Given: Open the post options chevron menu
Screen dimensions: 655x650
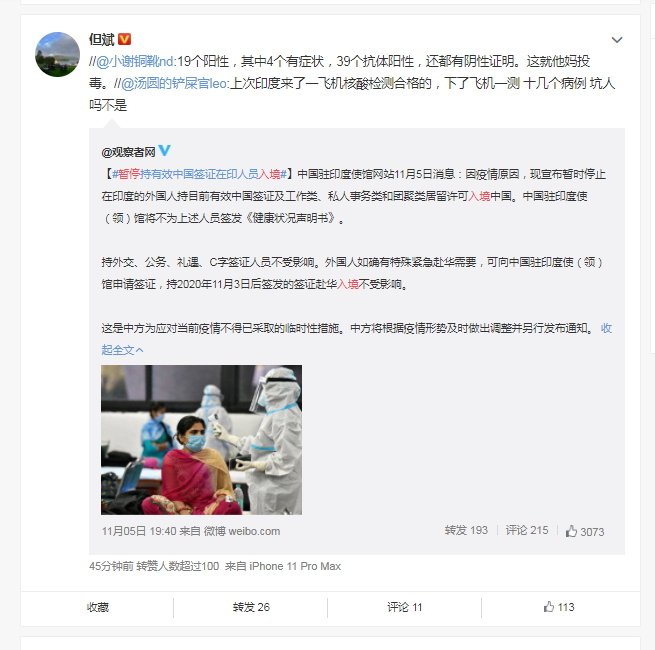Looking at the screenshot, I should pos(617,40).
